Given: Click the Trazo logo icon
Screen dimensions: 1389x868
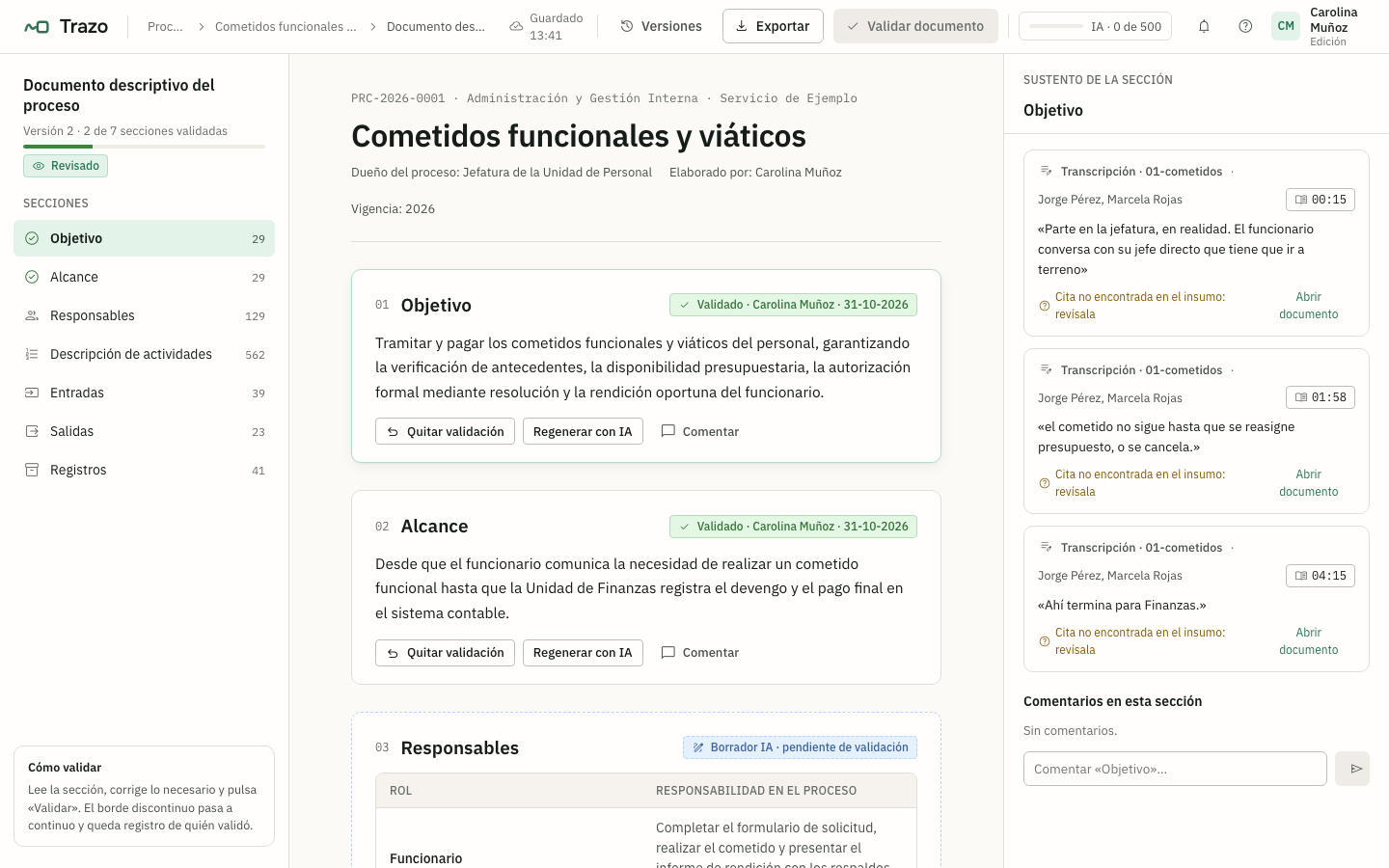Looking at the screenshot, I should point(37,26).
